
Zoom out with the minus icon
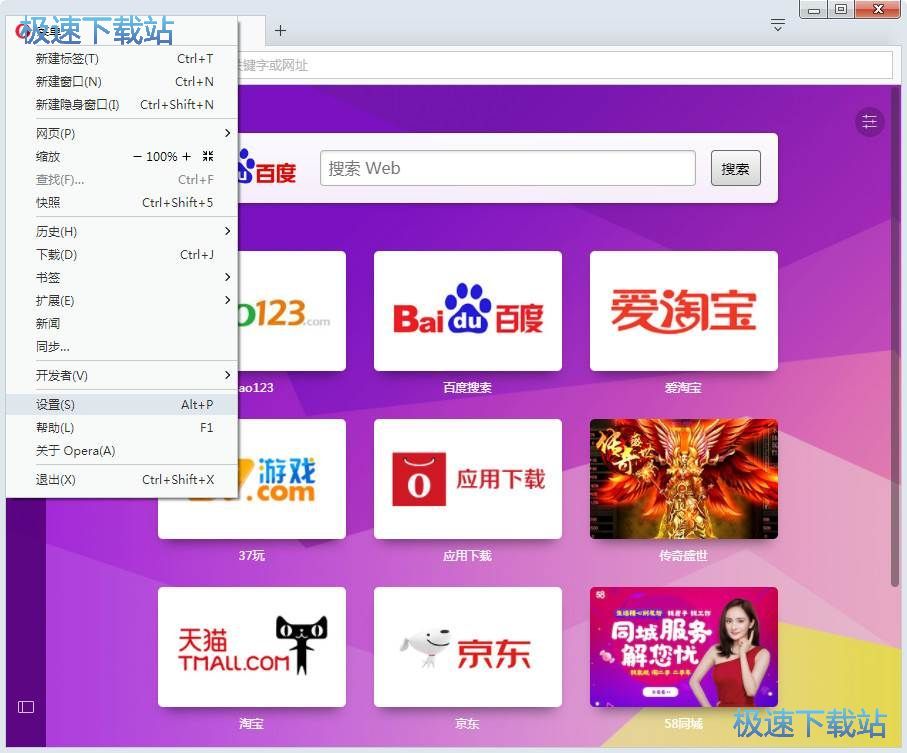pyautogui.click(x=137, y=157)
